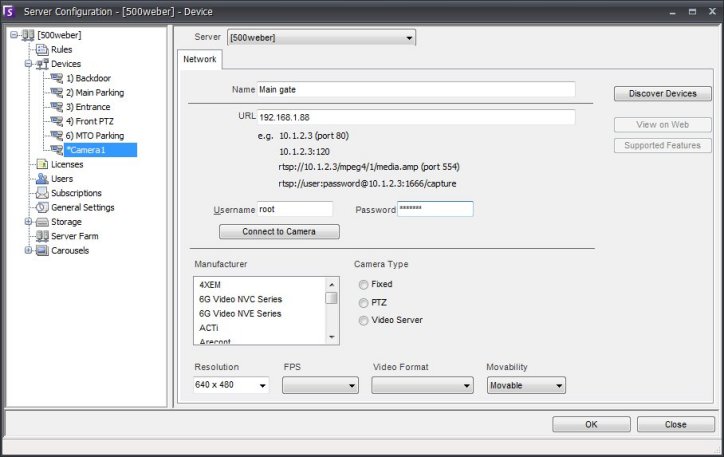Click the Name input field
724x457 pixels.
[x=416, y=90]
